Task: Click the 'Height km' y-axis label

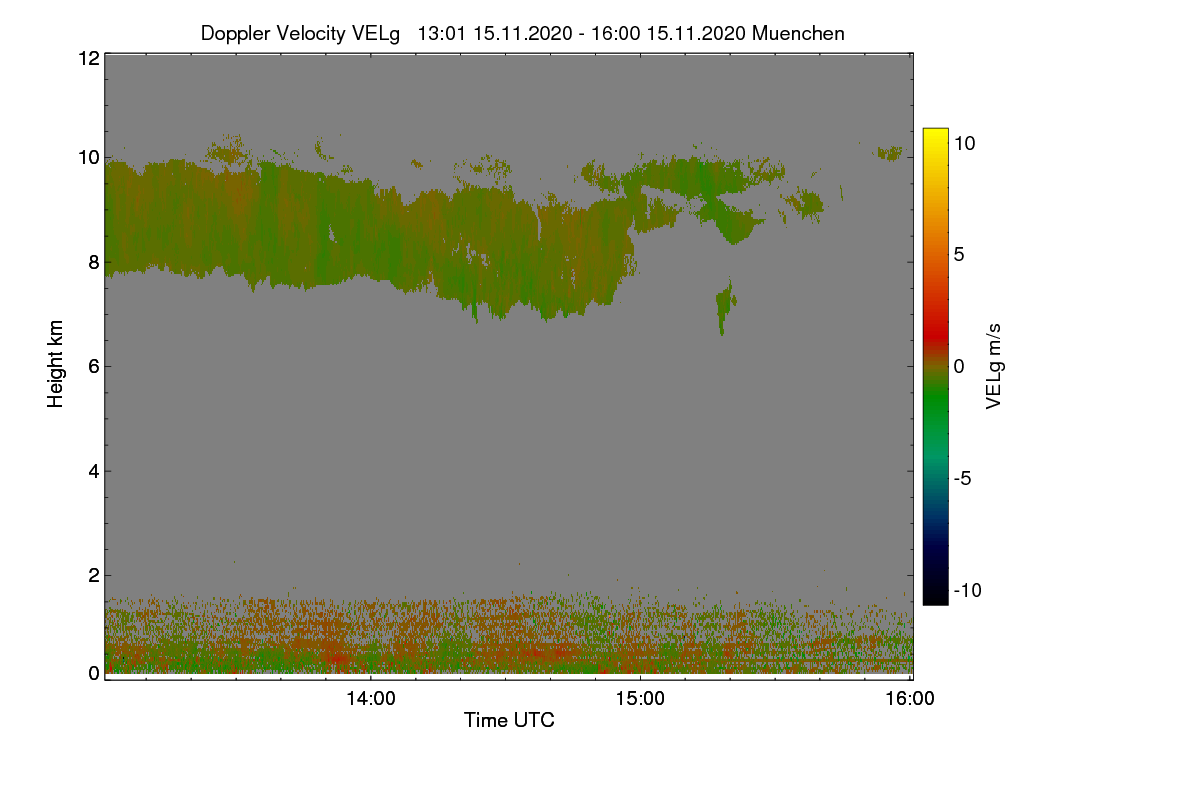Action: pos(56,364)
